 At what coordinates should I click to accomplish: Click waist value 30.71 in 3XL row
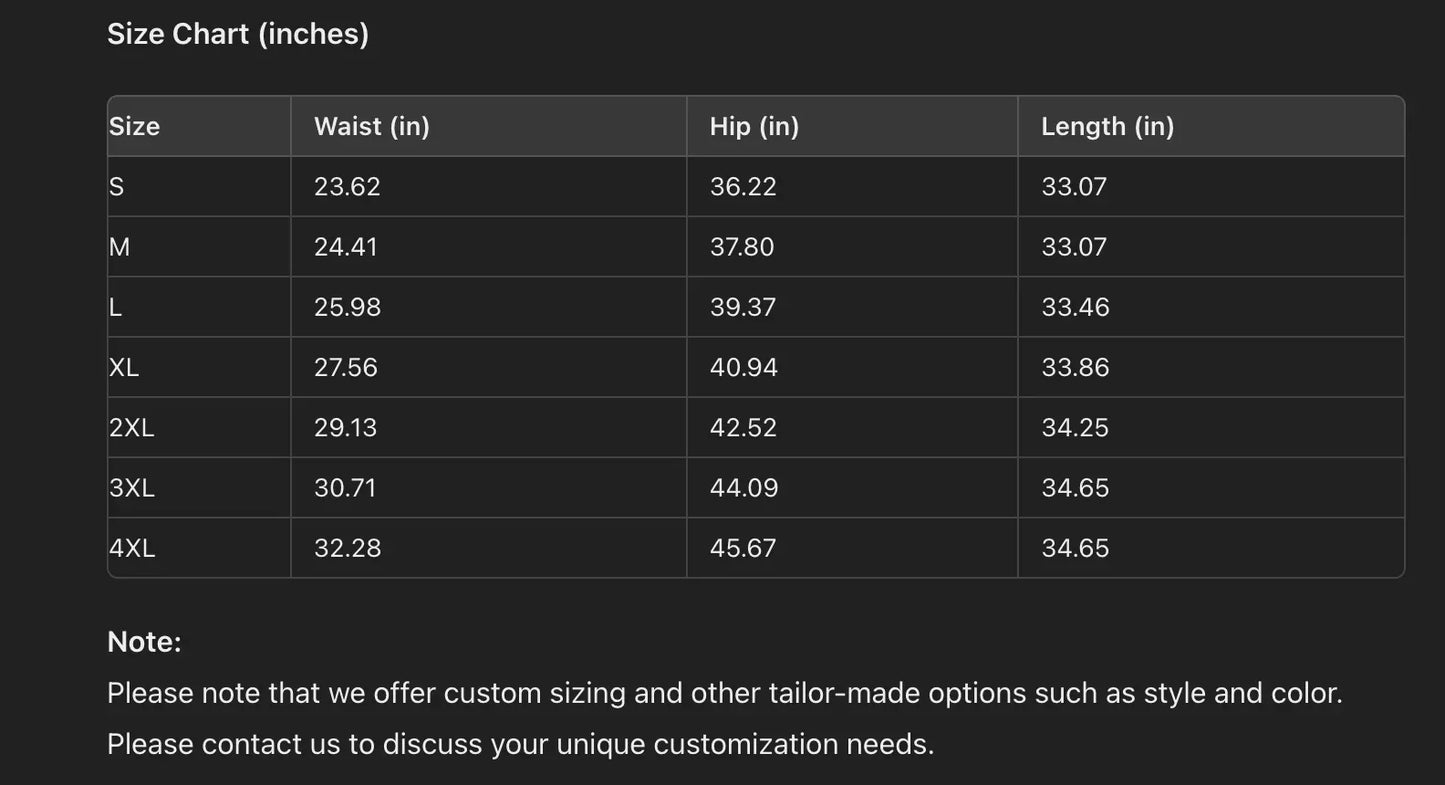point(345,488)
